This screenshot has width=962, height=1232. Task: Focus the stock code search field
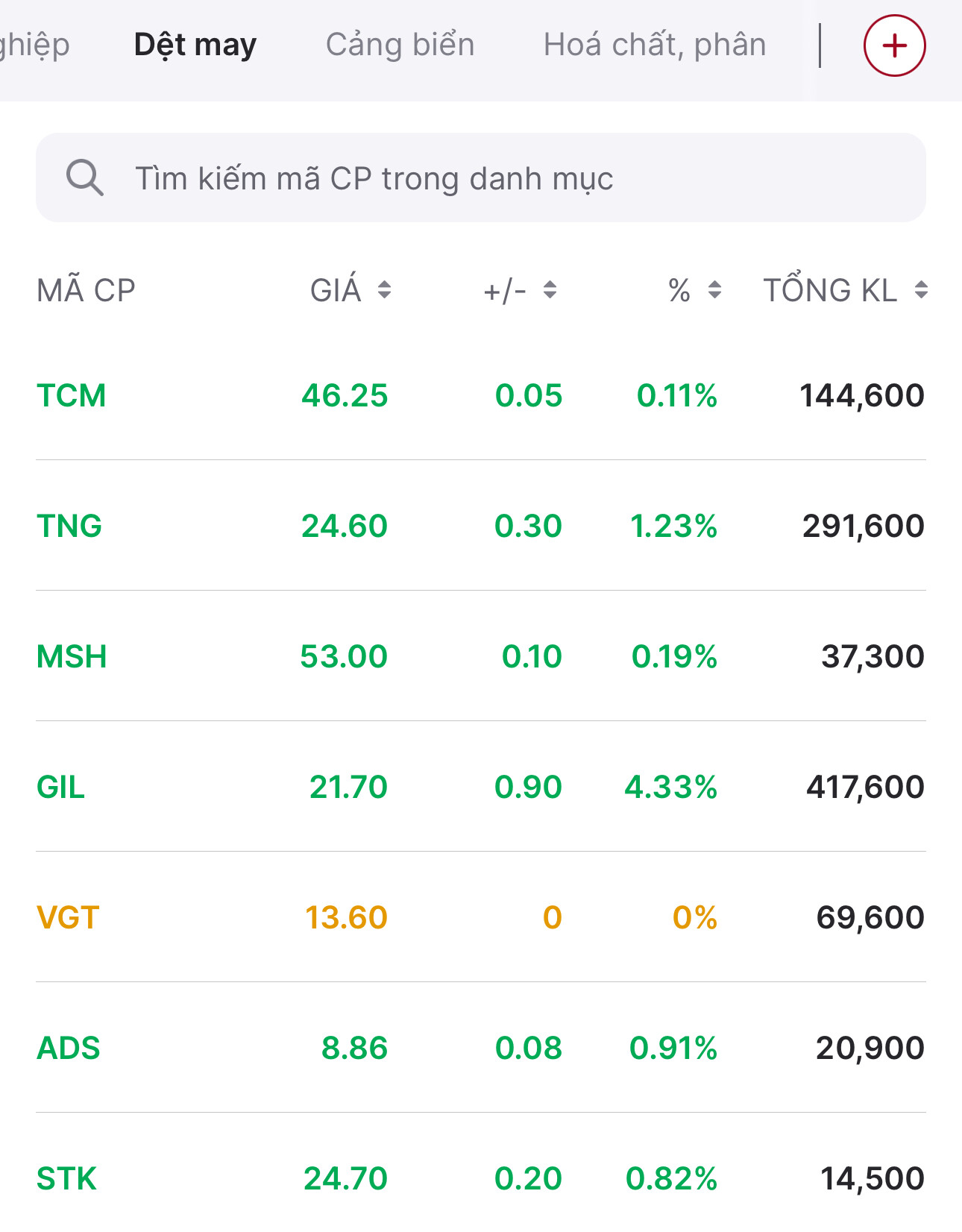click(x=492, y=178)
